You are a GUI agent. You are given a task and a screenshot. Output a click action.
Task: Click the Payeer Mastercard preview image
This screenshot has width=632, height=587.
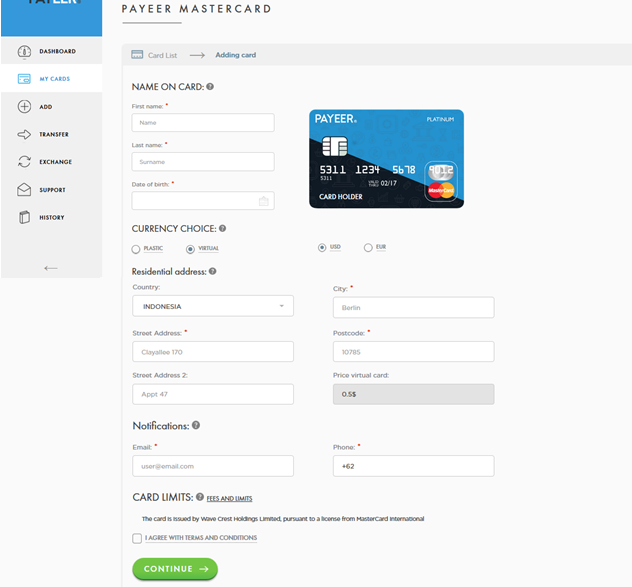(x=386, y=158)
